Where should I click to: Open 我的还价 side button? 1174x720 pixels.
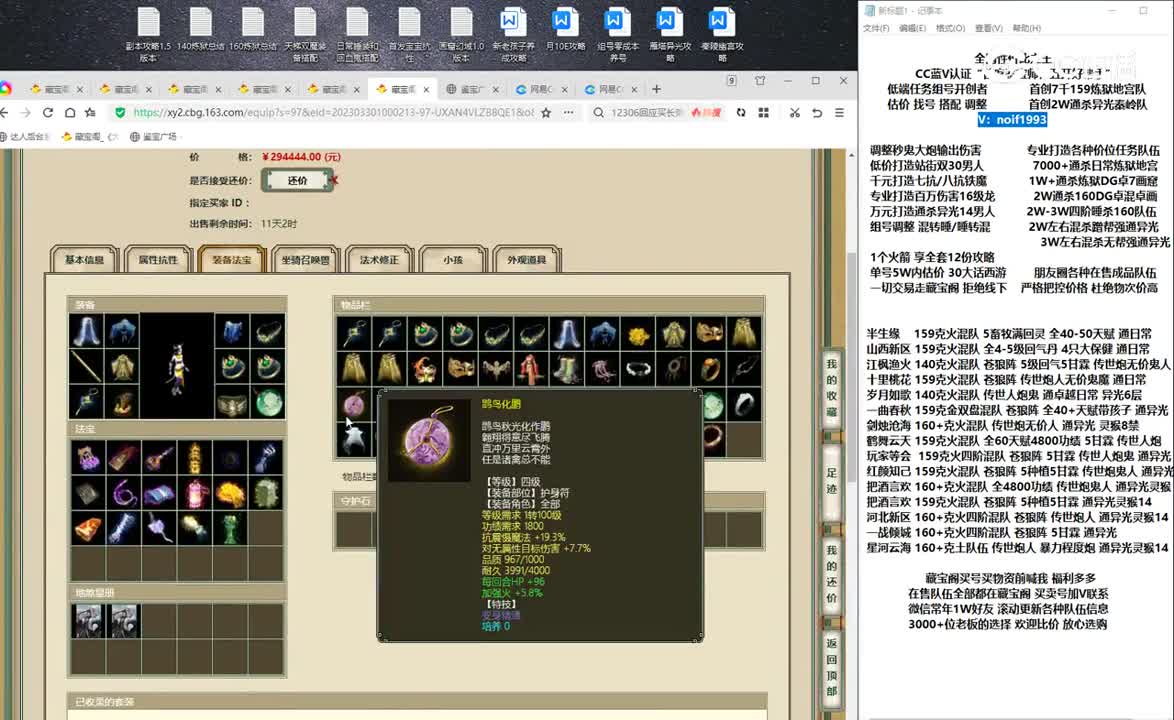click(831, 574)
